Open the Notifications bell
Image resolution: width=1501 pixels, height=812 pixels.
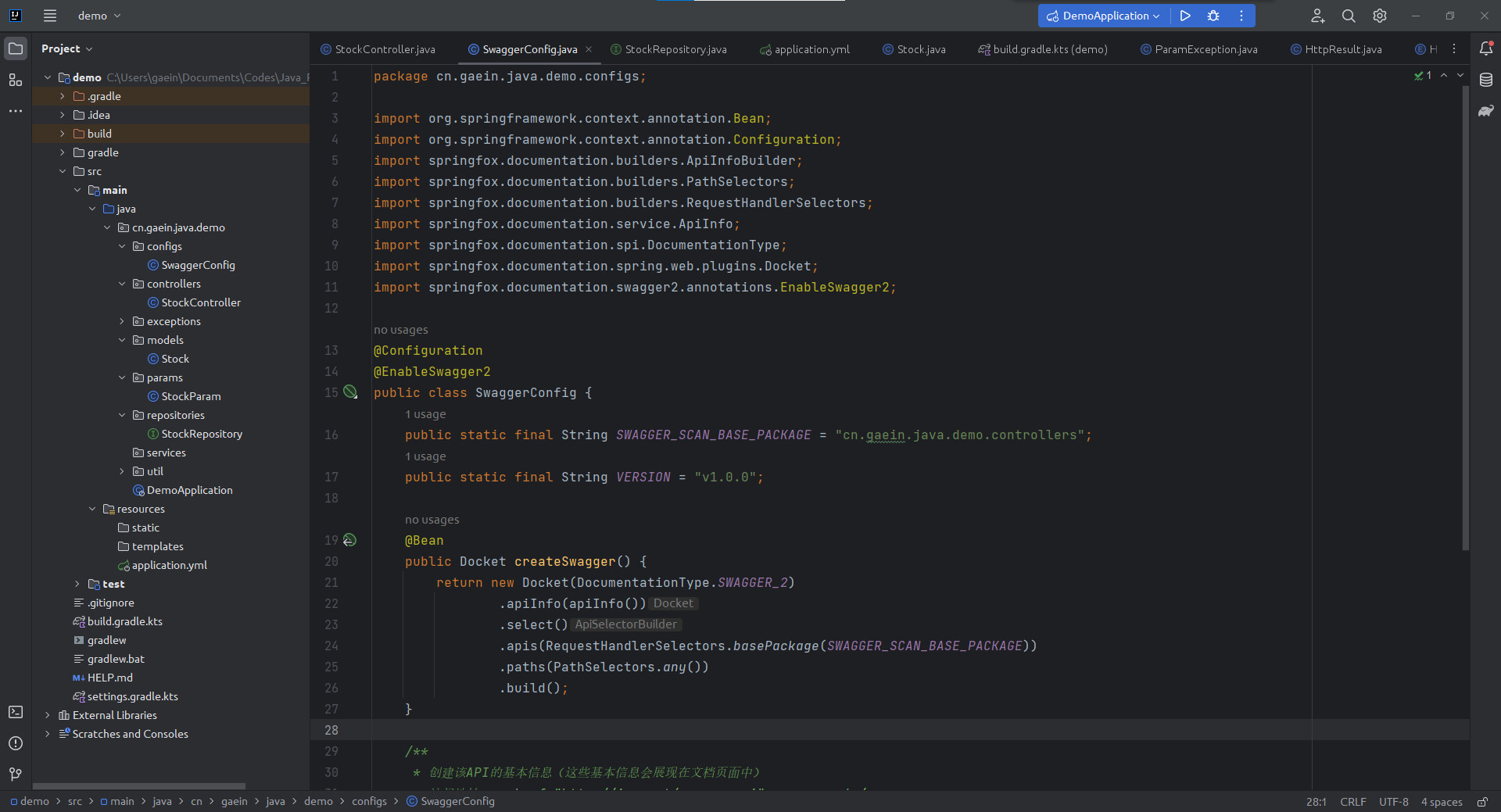coord(1486,48)
